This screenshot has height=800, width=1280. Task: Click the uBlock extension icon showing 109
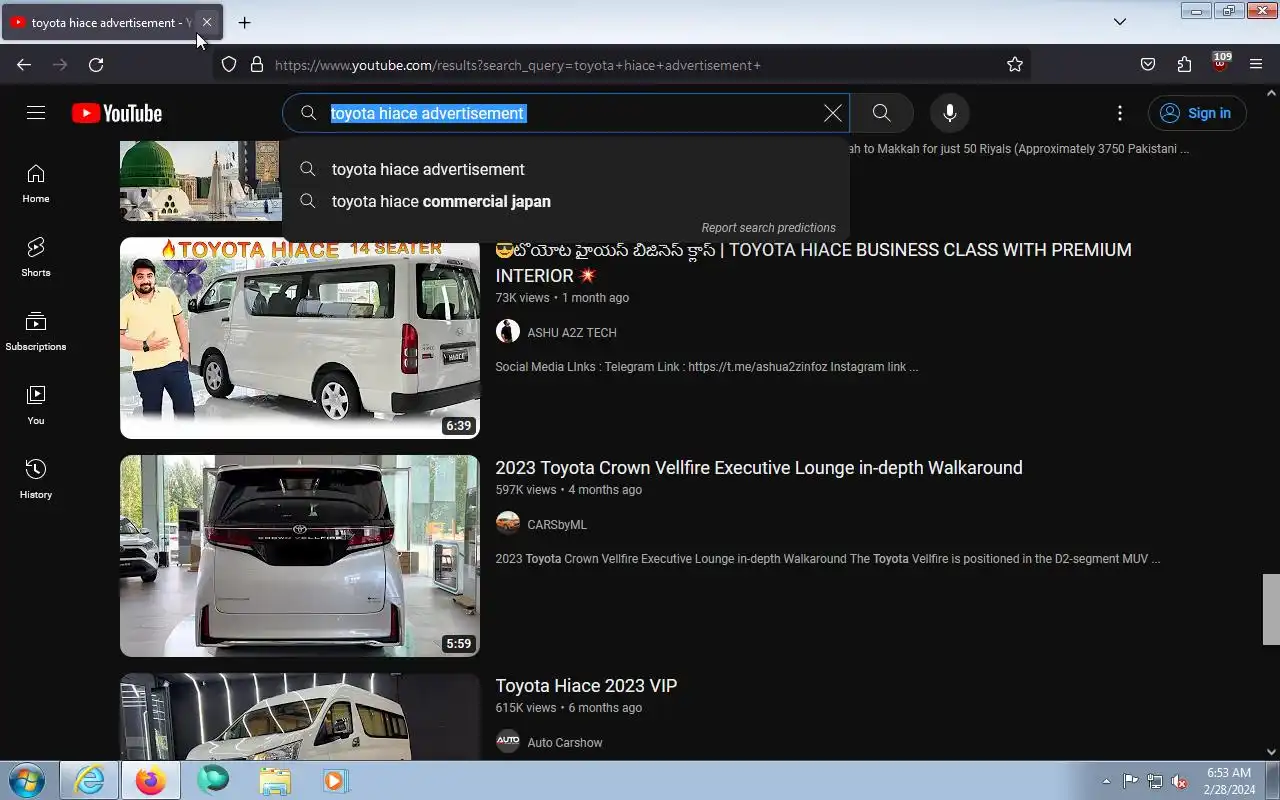coord(1220,63)
